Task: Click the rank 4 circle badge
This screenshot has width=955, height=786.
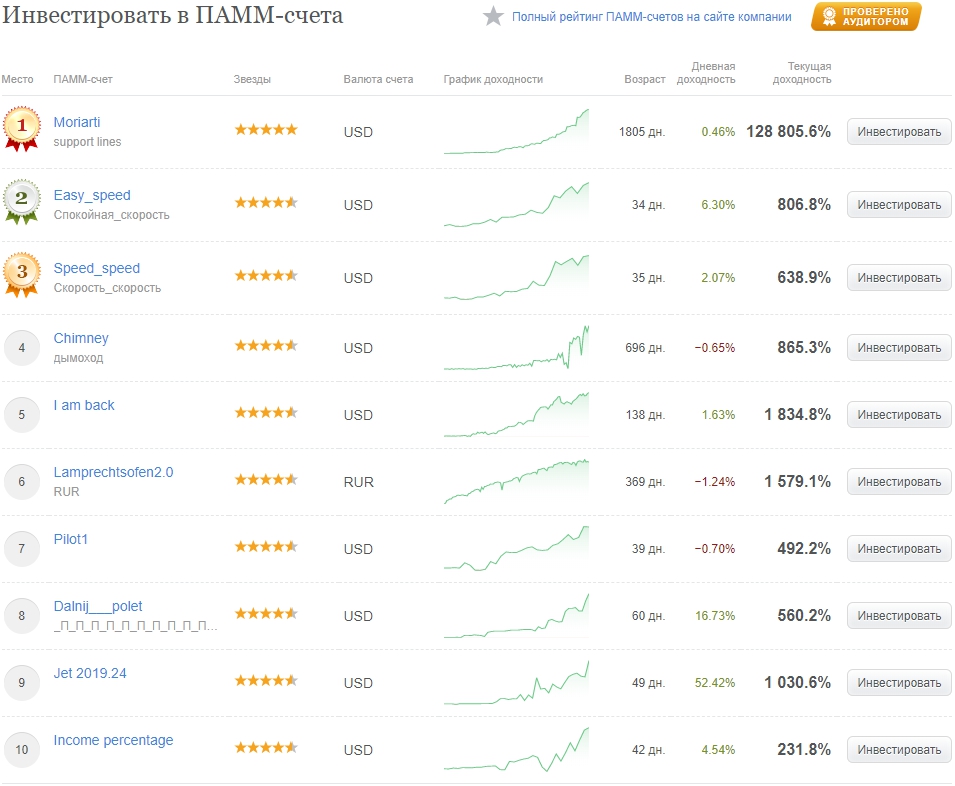Action: point(21,348)
